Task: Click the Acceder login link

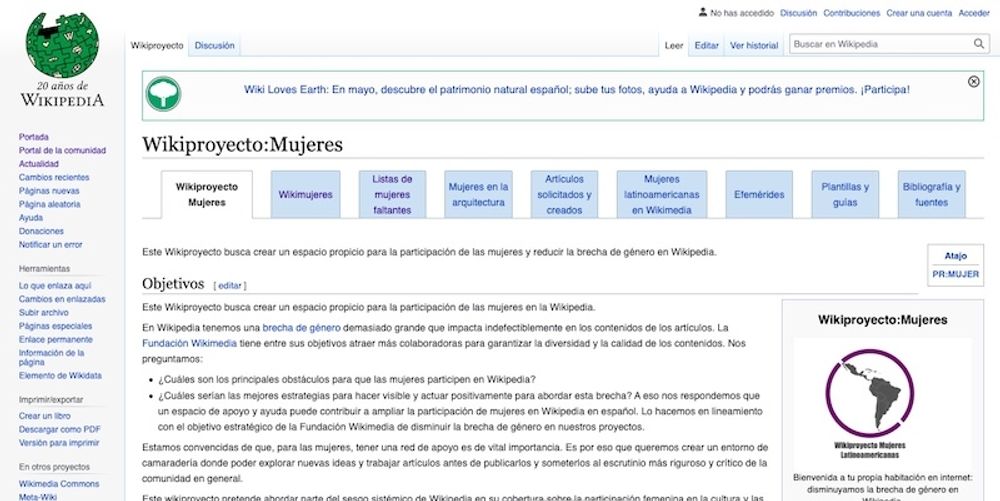Action: (x=974, y=13)
